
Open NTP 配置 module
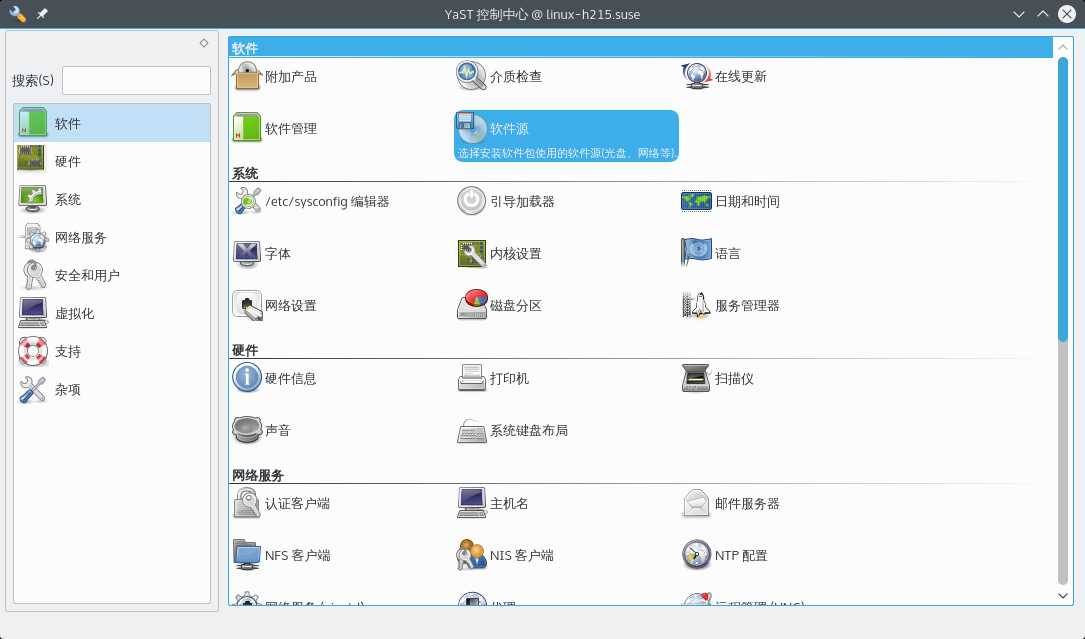(724, 555)
